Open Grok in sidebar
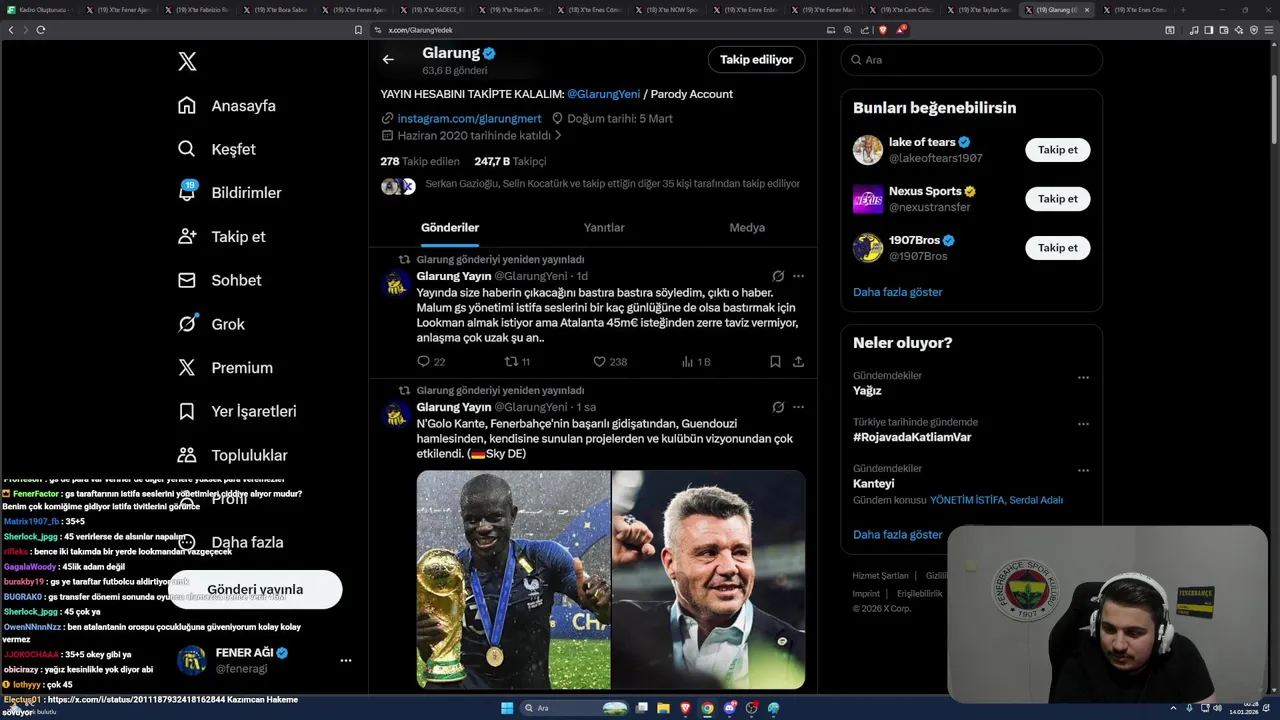The image size is (1280, 720). [211, 324]
